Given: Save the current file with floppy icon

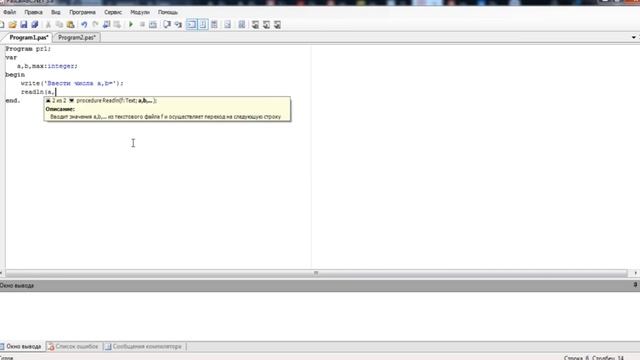Looking at the screenshot, I should [24, 25].
